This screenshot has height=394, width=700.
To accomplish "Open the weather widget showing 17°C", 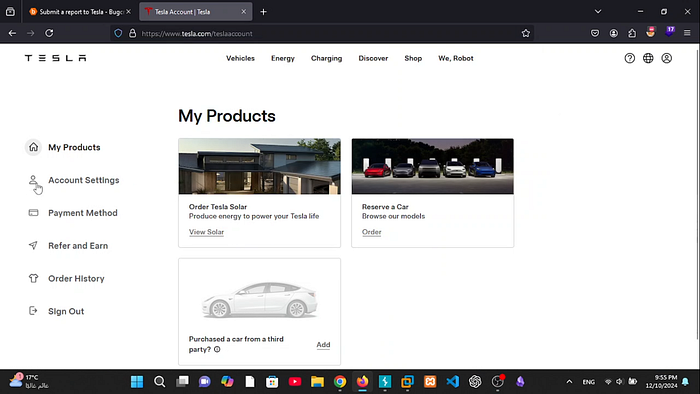I will click(29, 382).
